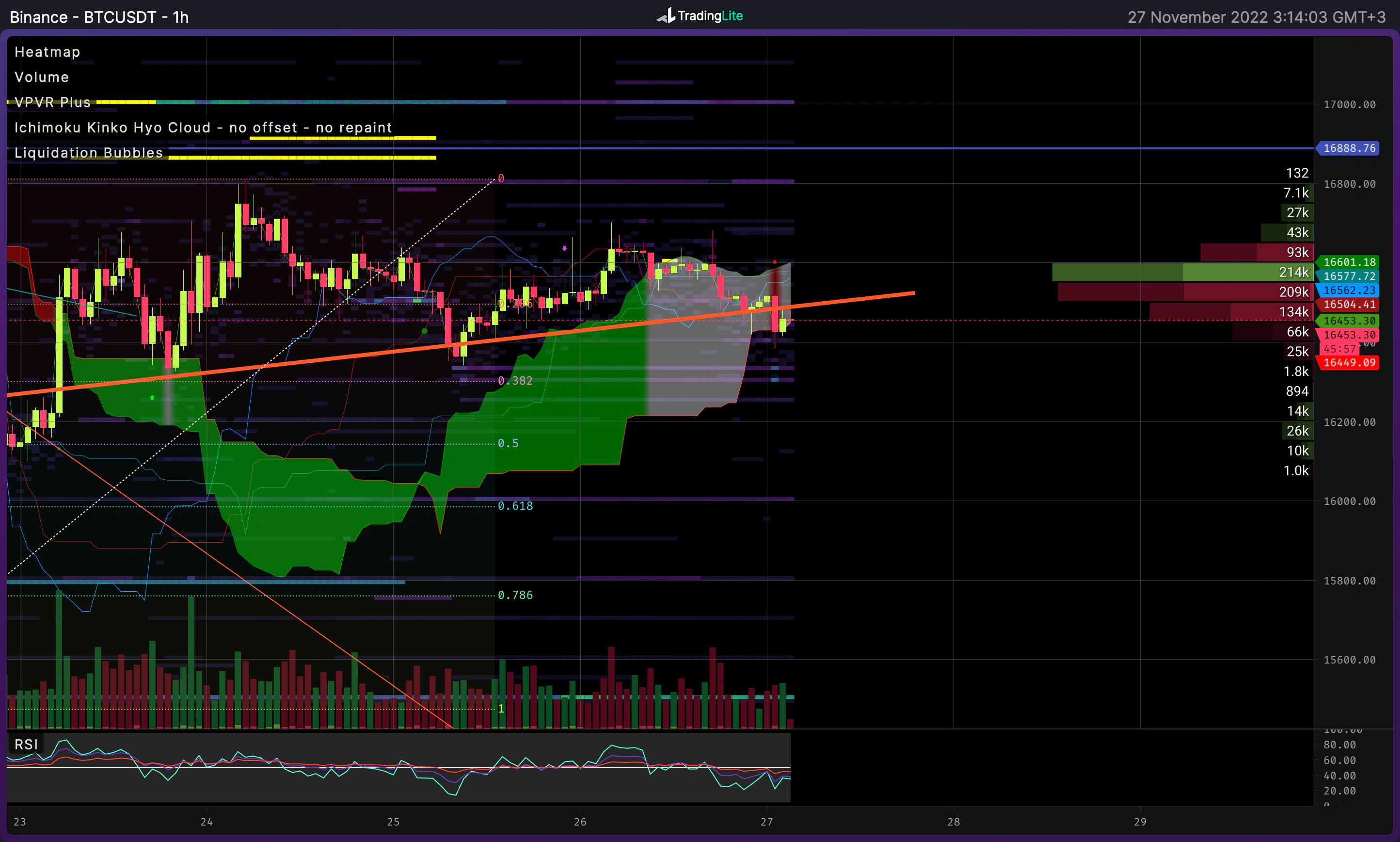The image size is (1400, 842).
Task: Click the 894 order book value
Action: (x=1297, y=391)
